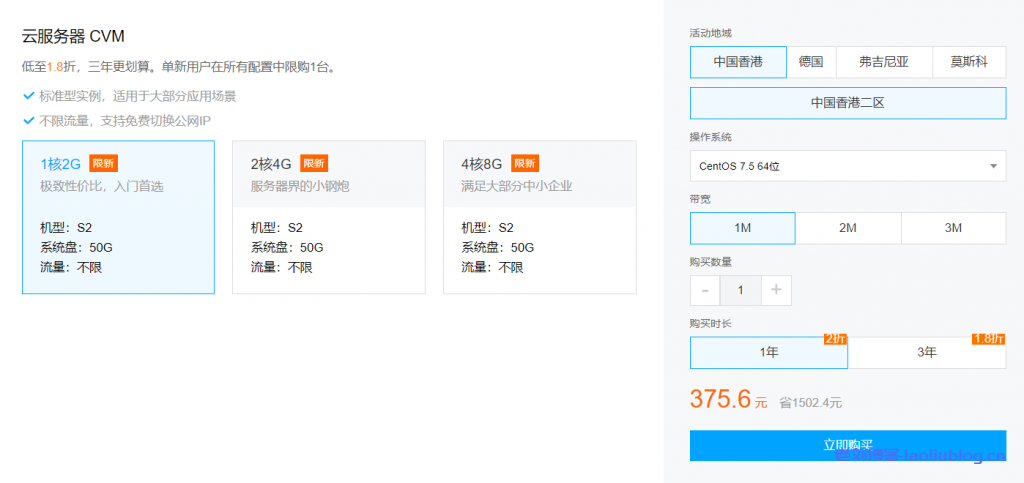The width and height of the screenshot is (1024, 483).
Task: Choose 德国 region
Action: click(811, 62)
